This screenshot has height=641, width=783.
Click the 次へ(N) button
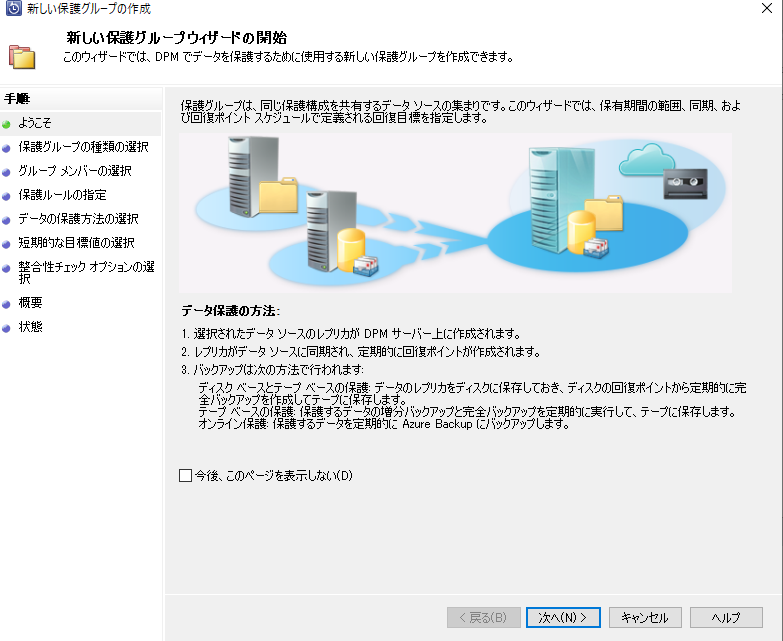(563, 618)
